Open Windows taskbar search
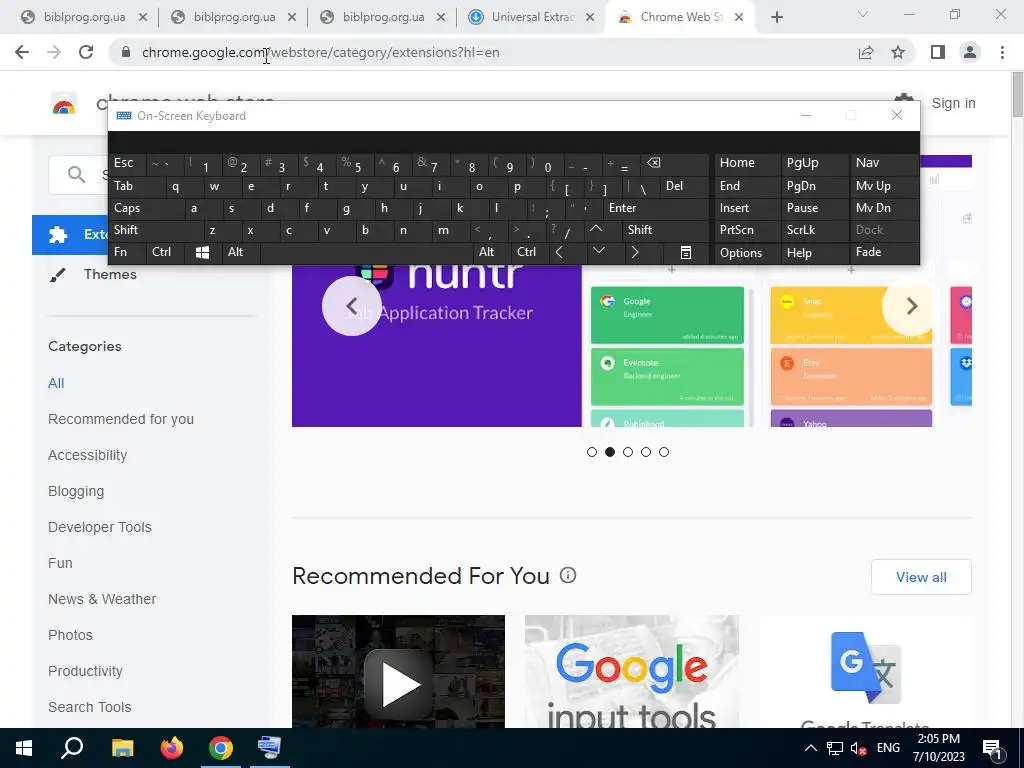The width and height of the screenshot is (1024, 768). point(72,748)
